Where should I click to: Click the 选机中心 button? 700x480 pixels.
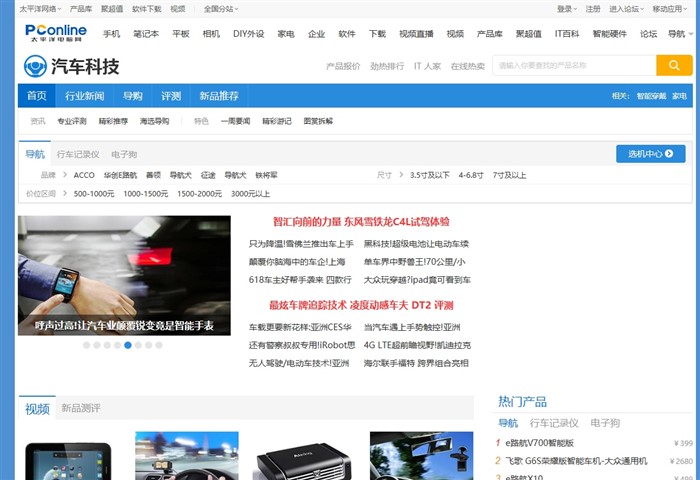tap(650, 154)
